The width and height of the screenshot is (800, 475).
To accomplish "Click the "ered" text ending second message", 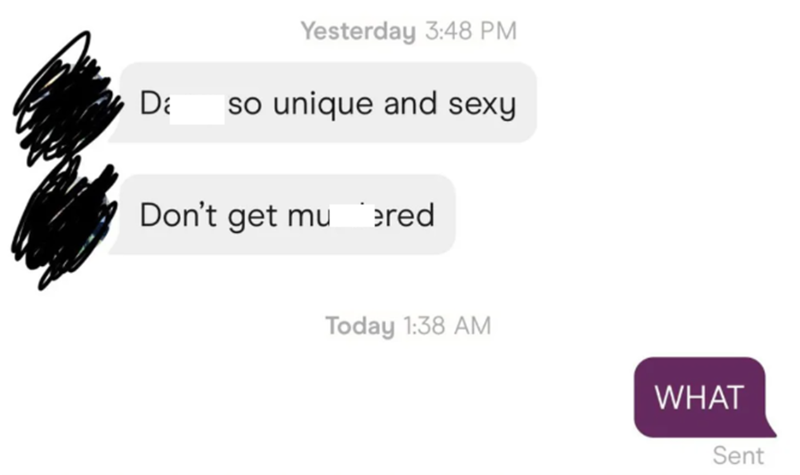I will 405,215.
